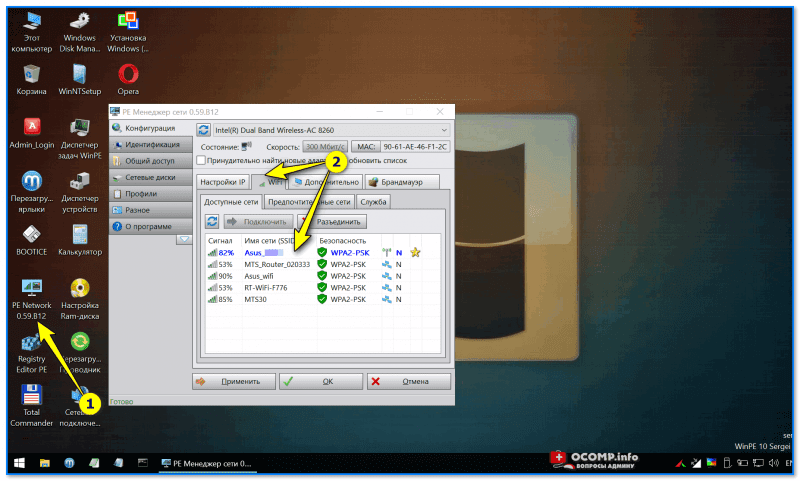800x481 pixels.
Task: Select the RT-WiFi-F776 network row
Action: click(322, 288)
